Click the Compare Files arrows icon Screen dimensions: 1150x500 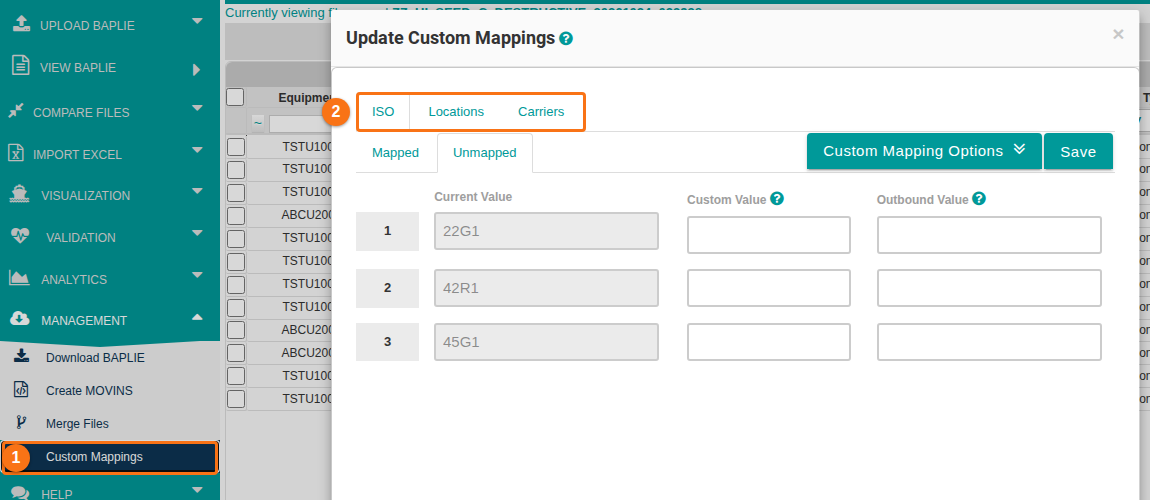click(x=16, y=111)
